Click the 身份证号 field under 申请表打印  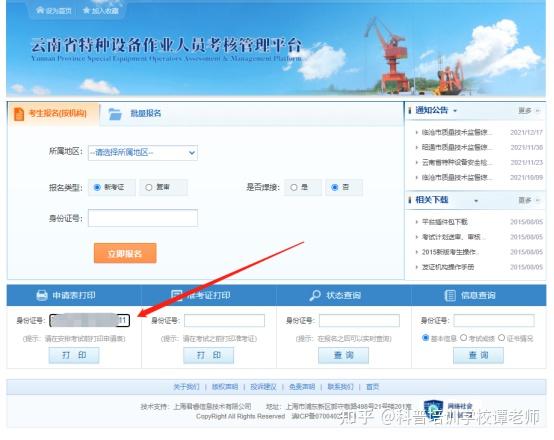89,321
